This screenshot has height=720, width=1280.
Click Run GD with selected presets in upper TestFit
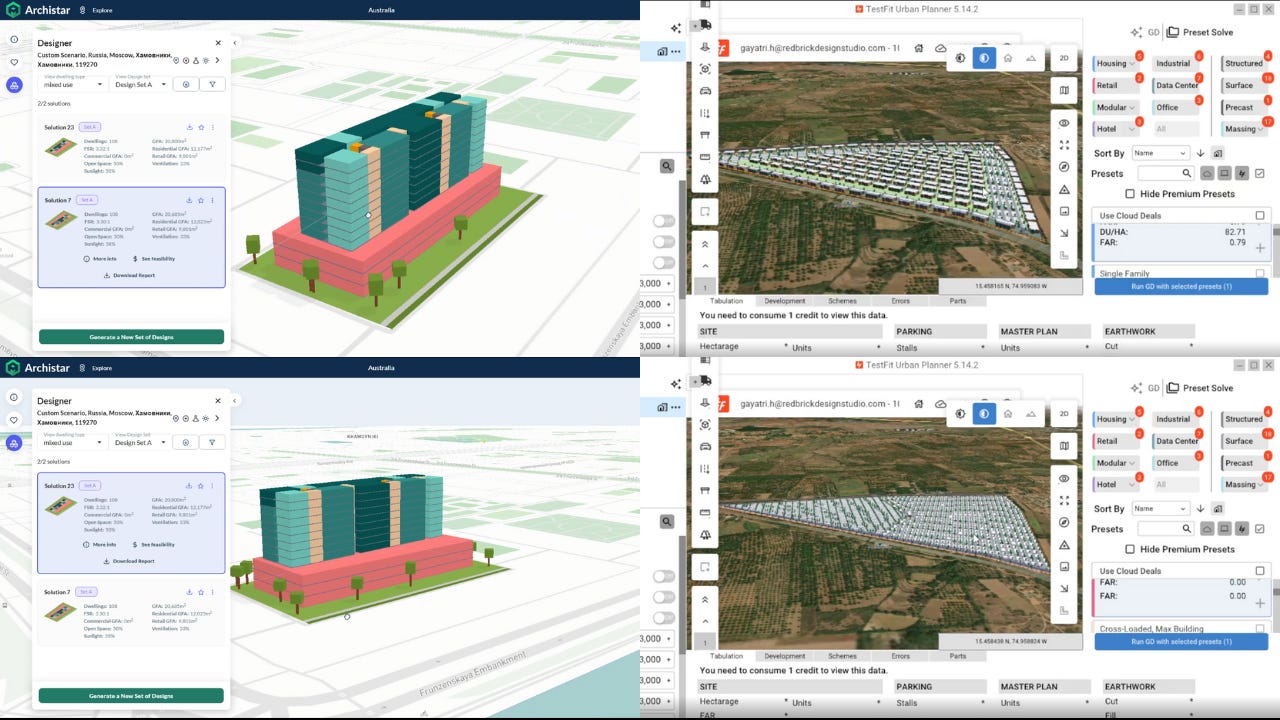1181,286
